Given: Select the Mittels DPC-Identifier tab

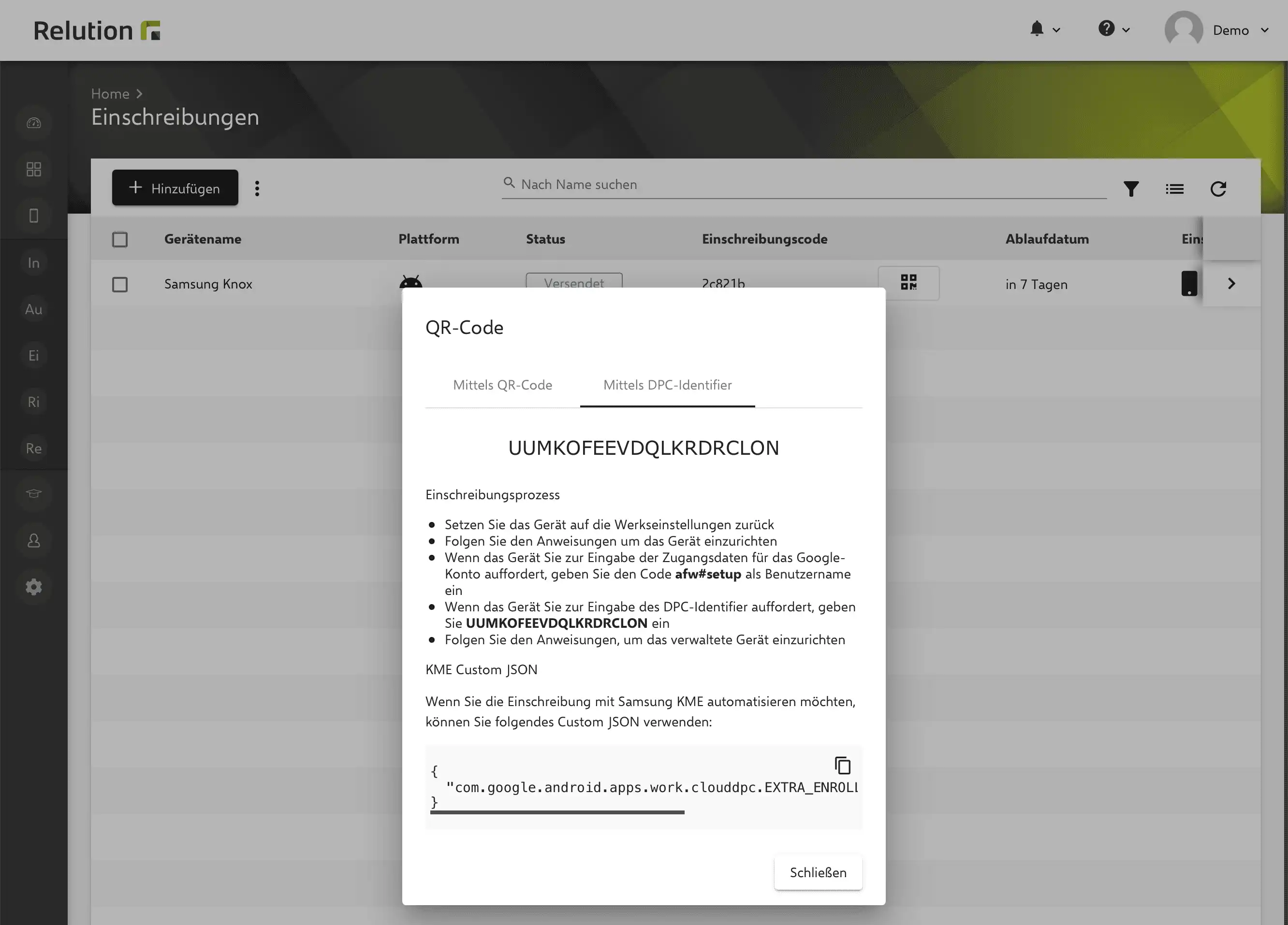Looking at the screenshot, I should point(667,385).
